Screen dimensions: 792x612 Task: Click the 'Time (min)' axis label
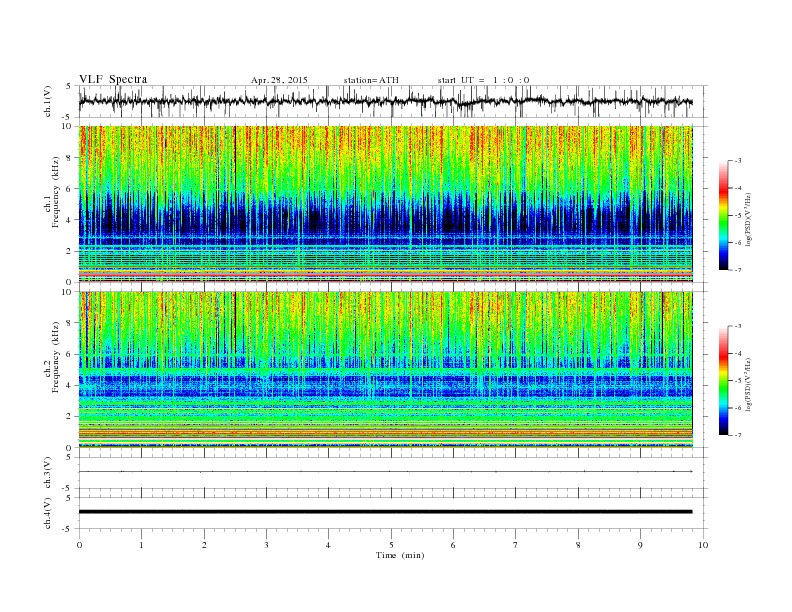[x=400, y=555]
